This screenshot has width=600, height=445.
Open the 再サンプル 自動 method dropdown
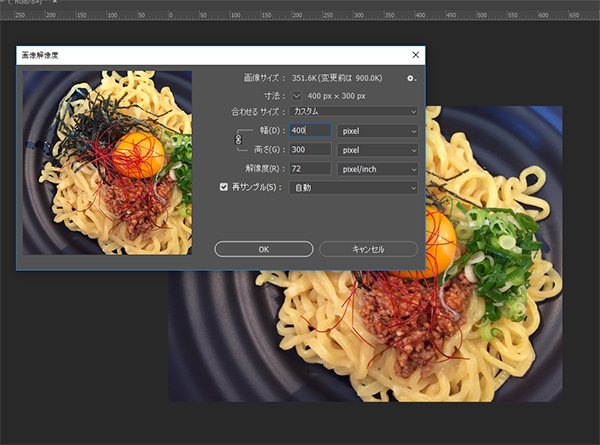tap(354, 188)
